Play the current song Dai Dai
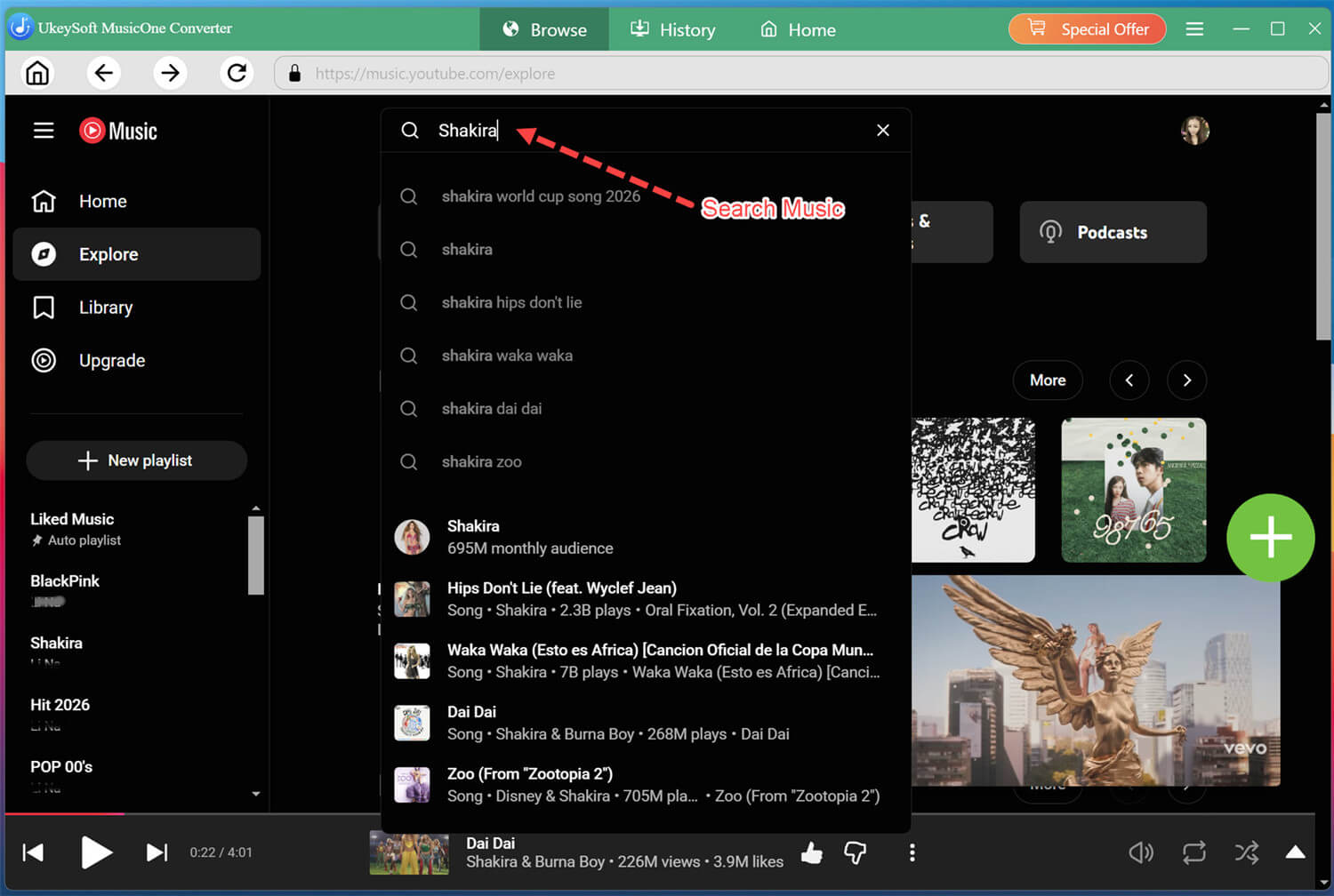Image resolution: width=1334 pixels, height=896 pixels. 95,852
